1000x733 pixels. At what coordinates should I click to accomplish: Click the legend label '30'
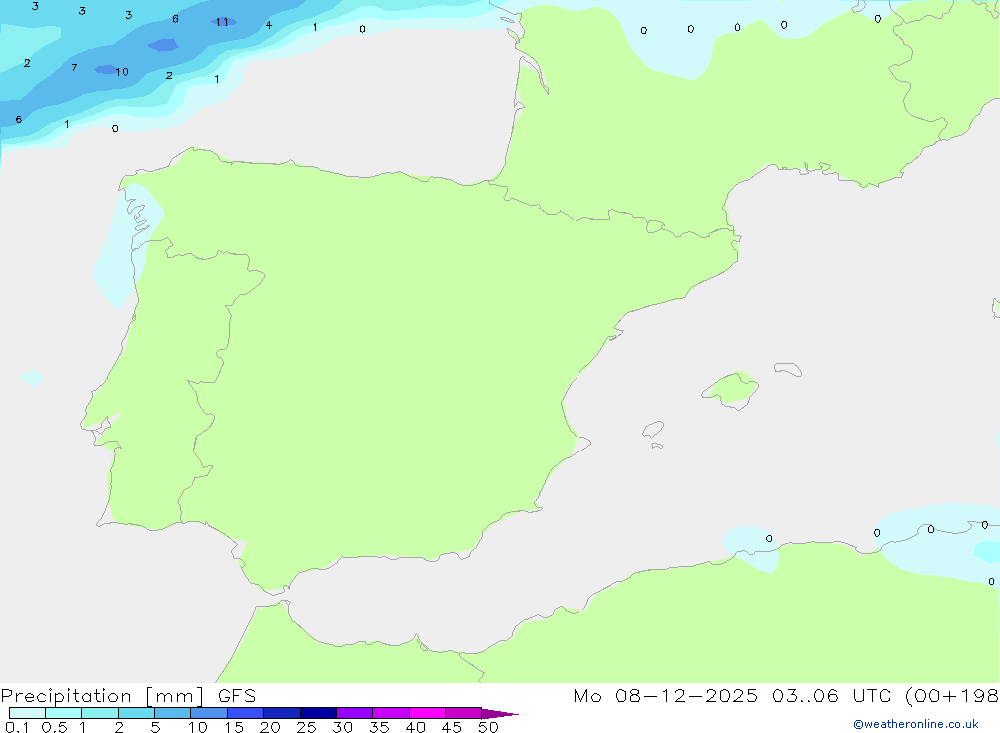point(342,727)
